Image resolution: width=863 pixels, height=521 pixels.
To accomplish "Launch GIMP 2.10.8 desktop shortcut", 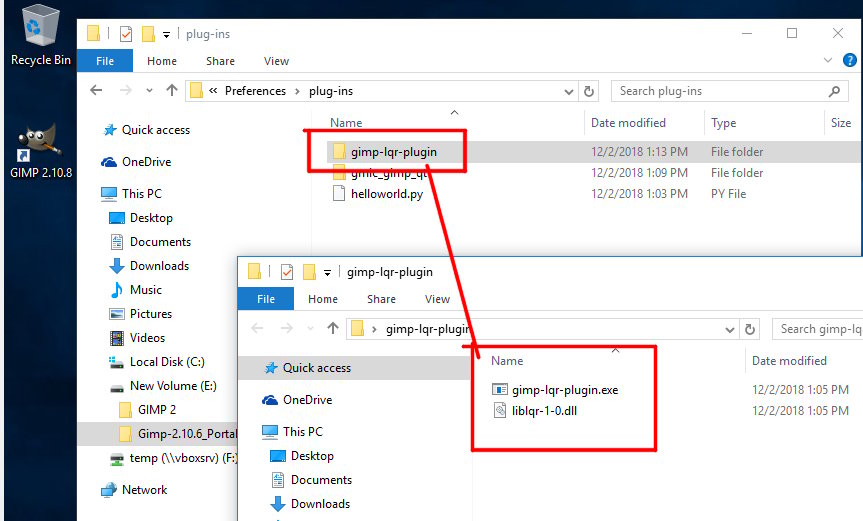I will pyautogui.click(x=41, y=150).
